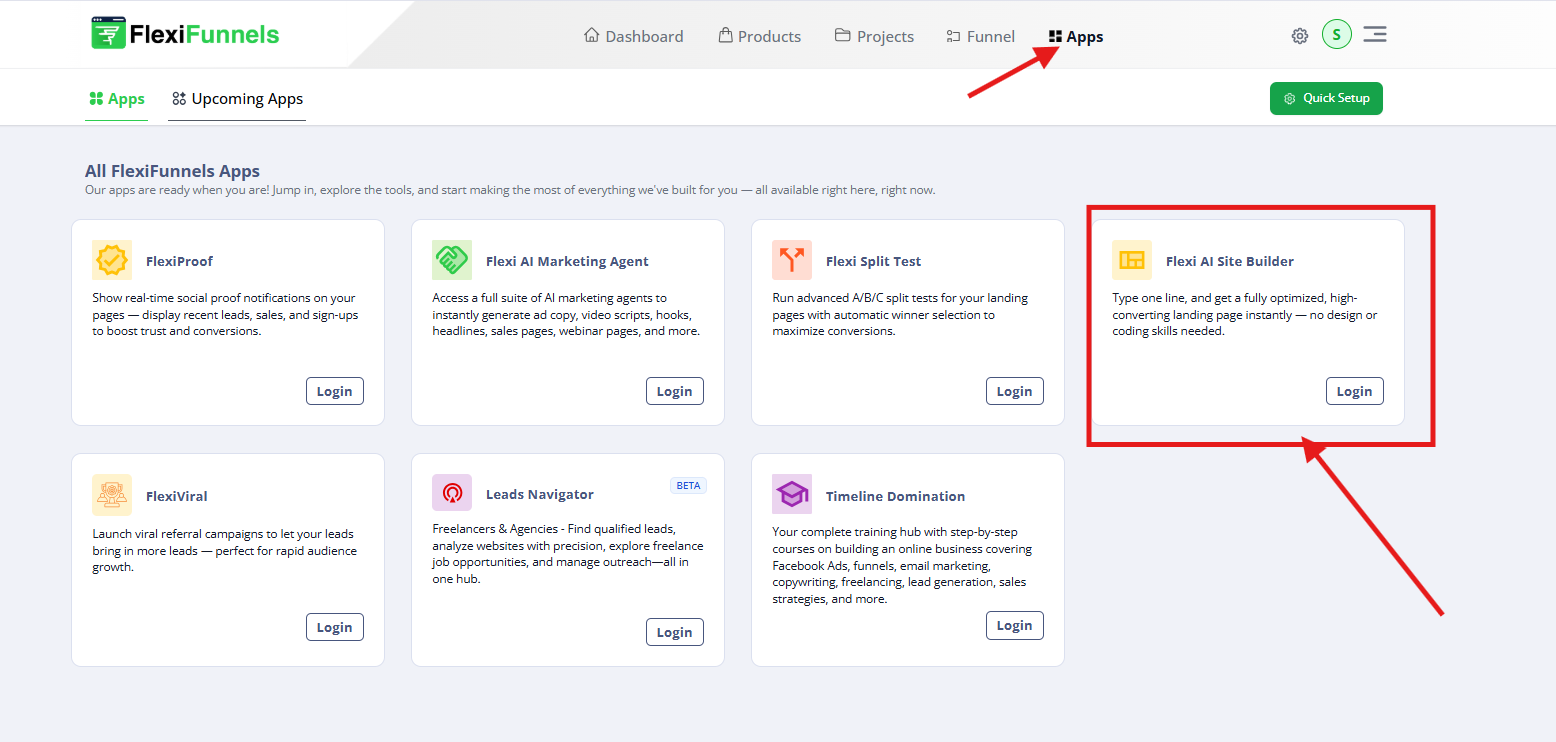The height and width of the screenshot is (742, 1556).
Task: Open the hamburger menu icon
Action: coord(1375,35)
